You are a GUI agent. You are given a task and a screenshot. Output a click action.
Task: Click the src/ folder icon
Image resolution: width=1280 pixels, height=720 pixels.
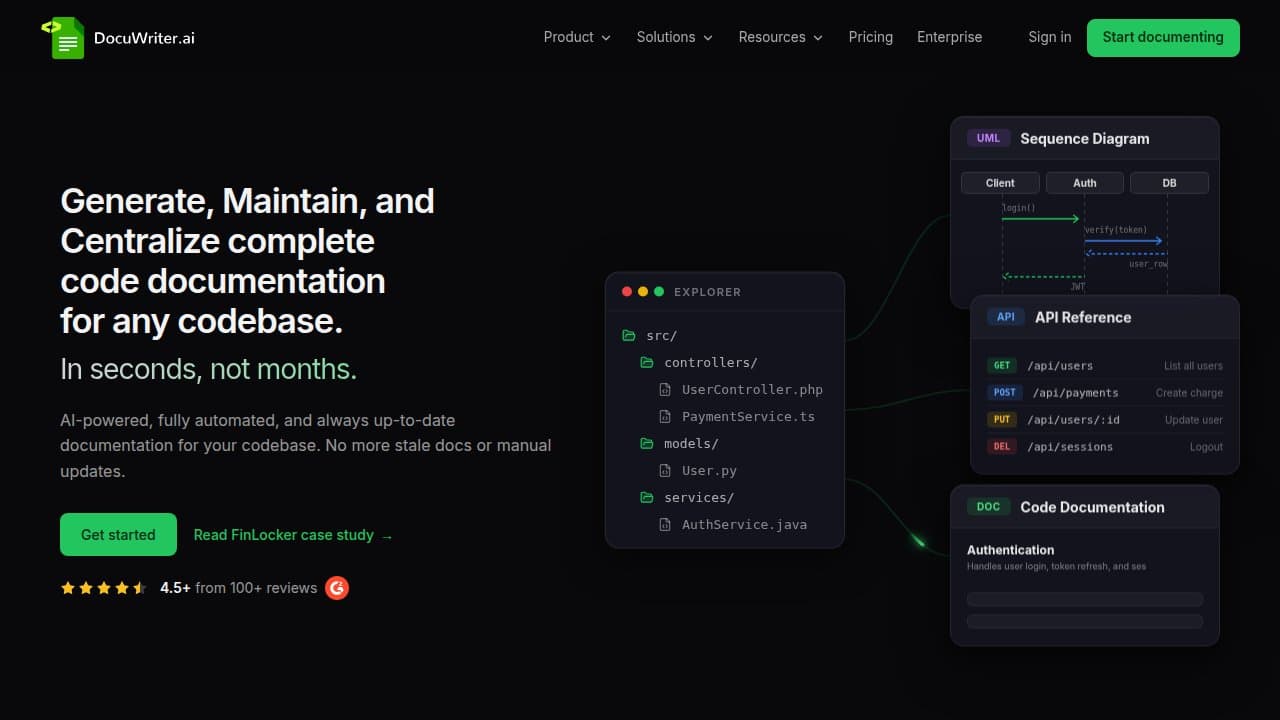[629, 336]
